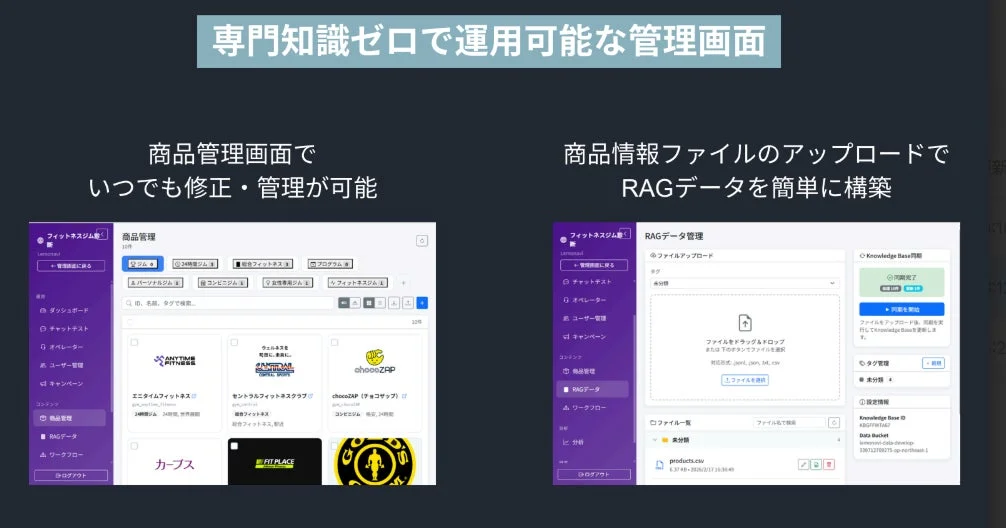Filter by パーソナルジム tag chip
This screenshot has width=1006, height=528.
[x=156, y=283]
